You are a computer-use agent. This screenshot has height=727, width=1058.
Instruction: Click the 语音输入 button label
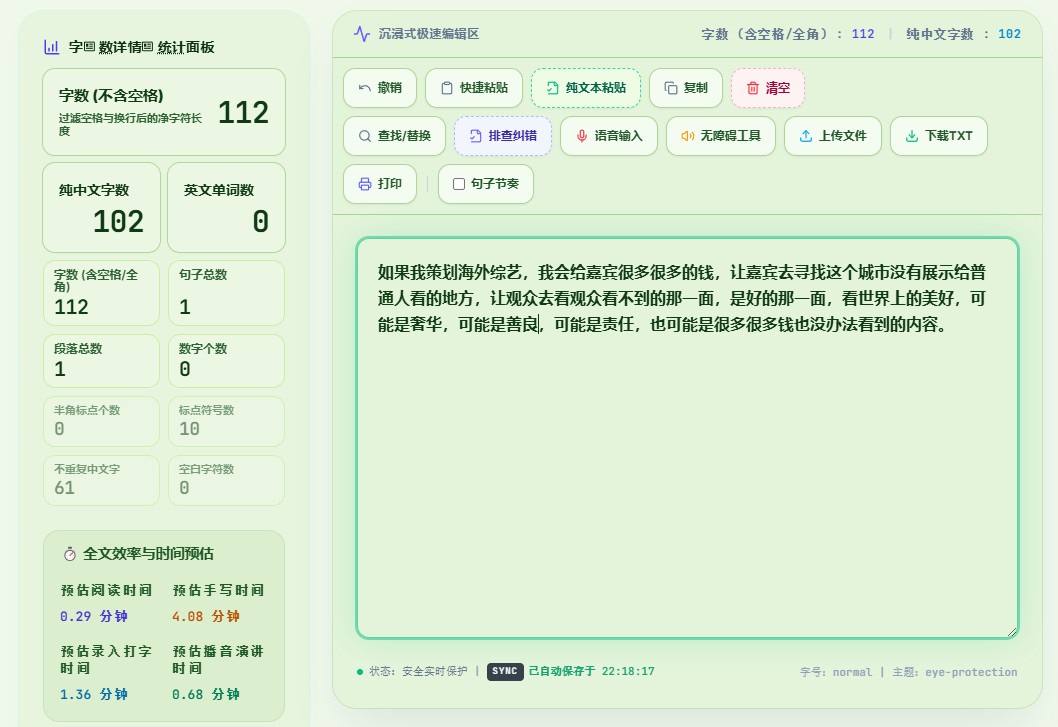[x=619, y=136]
